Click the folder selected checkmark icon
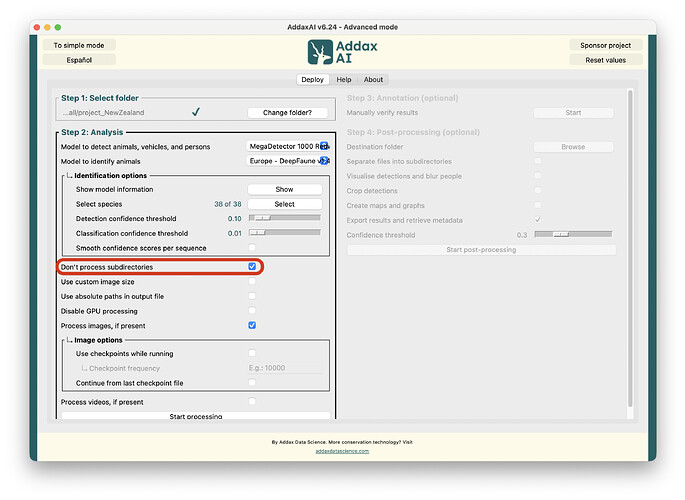The width and height of the screenshot is (685, 500). pos(196,112)
